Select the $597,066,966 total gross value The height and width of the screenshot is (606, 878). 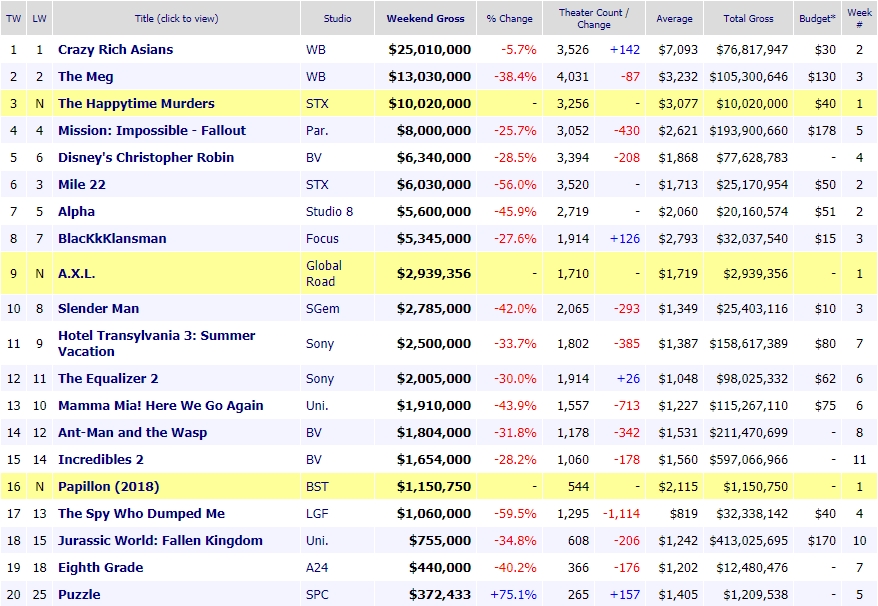coord(749,459)
